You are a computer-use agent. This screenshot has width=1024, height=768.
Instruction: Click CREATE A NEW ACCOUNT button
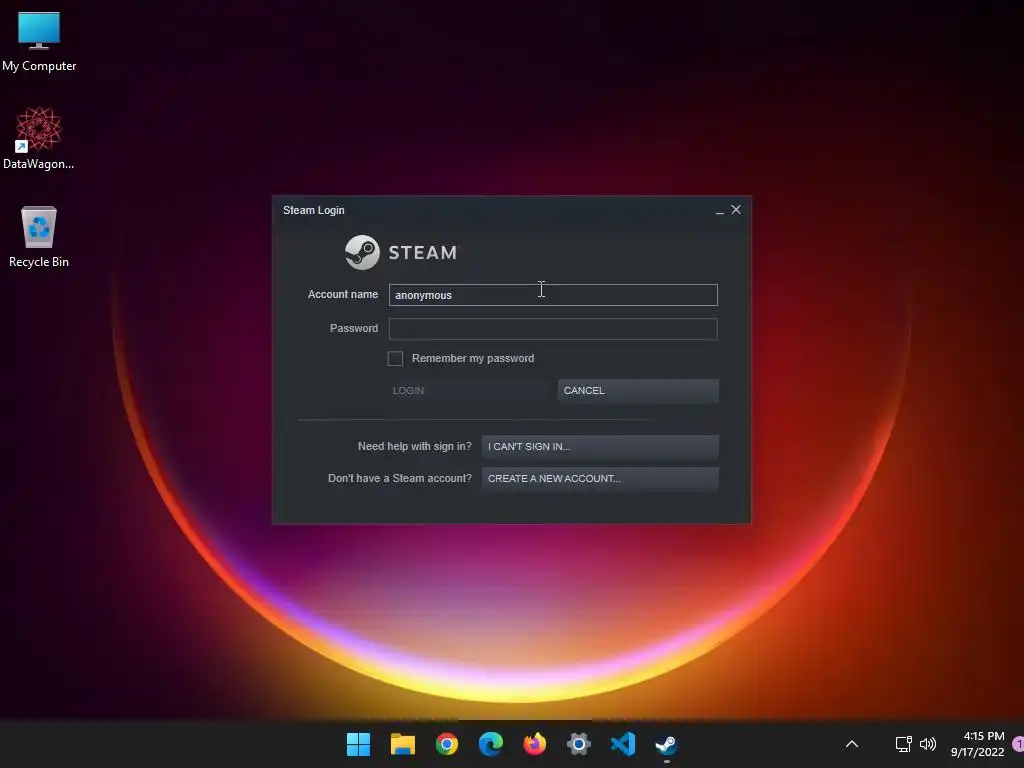tap(600, 479)
